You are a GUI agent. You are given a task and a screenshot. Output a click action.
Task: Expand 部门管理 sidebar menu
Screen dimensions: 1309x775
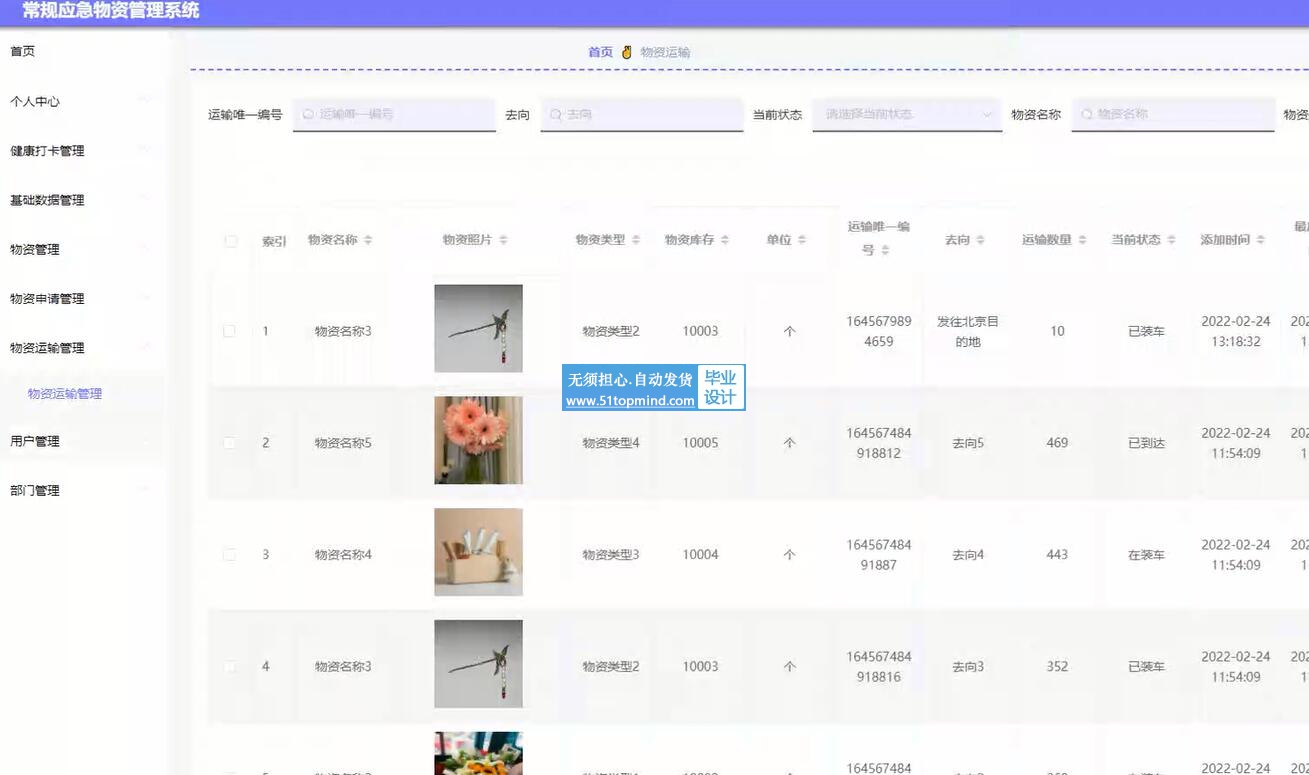point(82,490)
